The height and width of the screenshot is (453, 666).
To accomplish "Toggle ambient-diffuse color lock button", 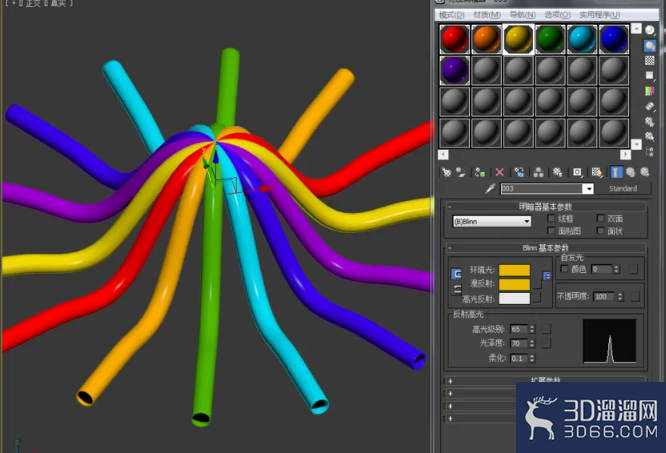I will [456, 274].
